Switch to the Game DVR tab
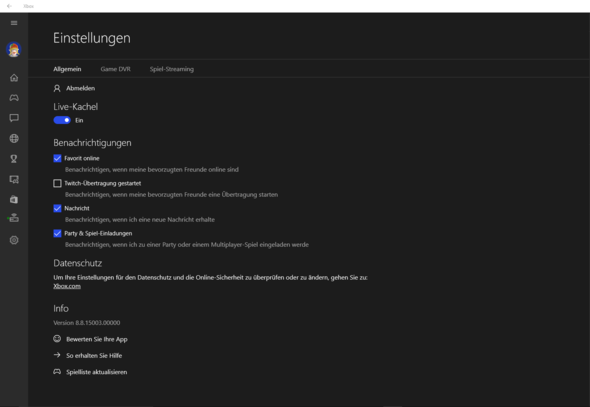 (x=116, y=69)
